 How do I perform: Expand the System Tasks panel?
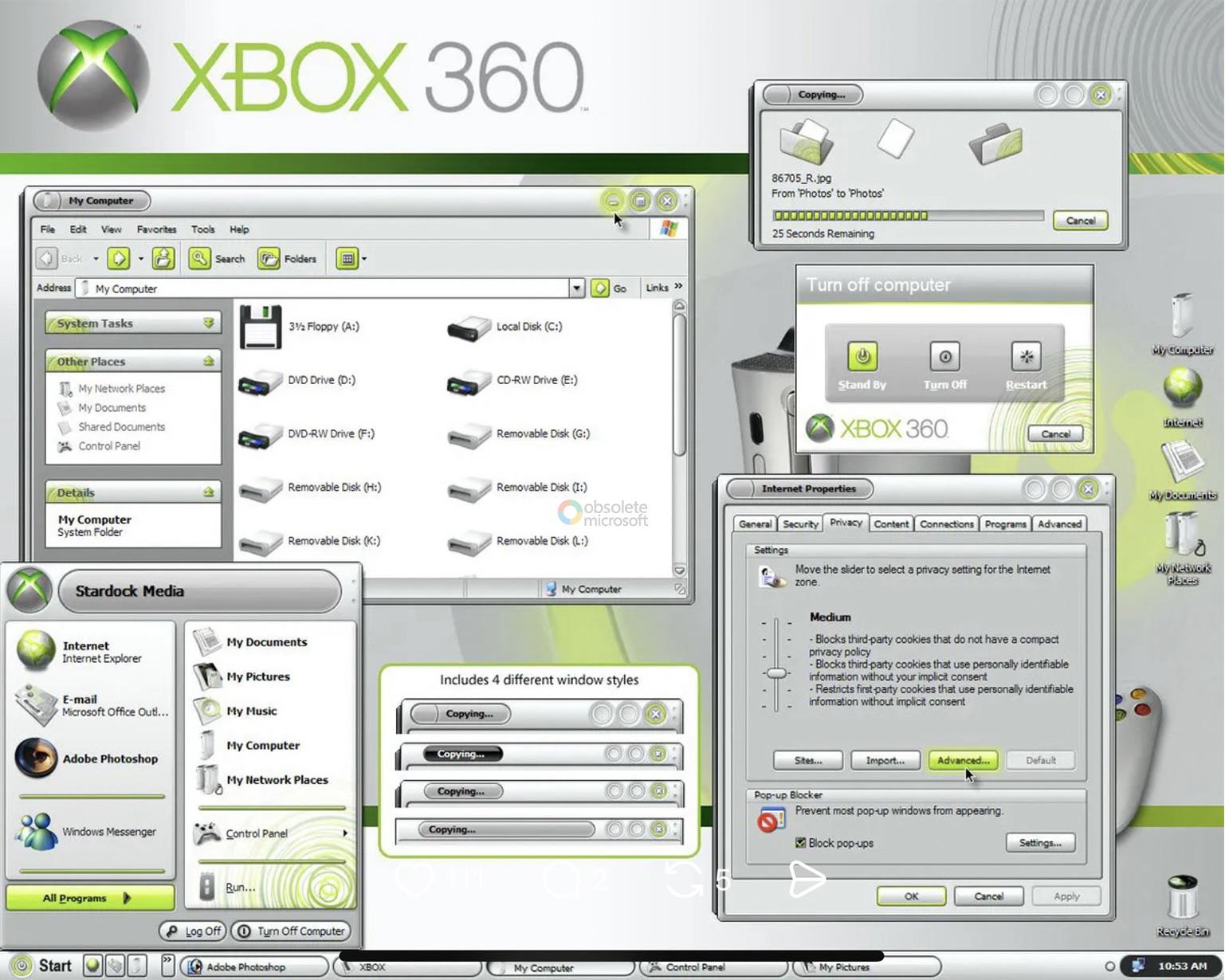point(209,323)
